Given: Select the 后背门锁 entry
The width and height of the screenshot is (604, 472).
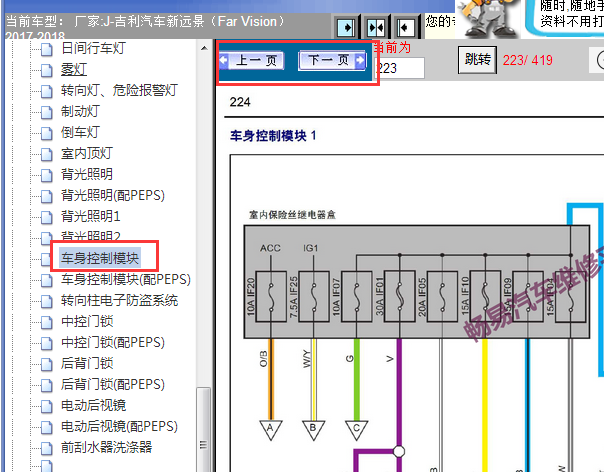Looking at the screenshot, I should 87,363.
